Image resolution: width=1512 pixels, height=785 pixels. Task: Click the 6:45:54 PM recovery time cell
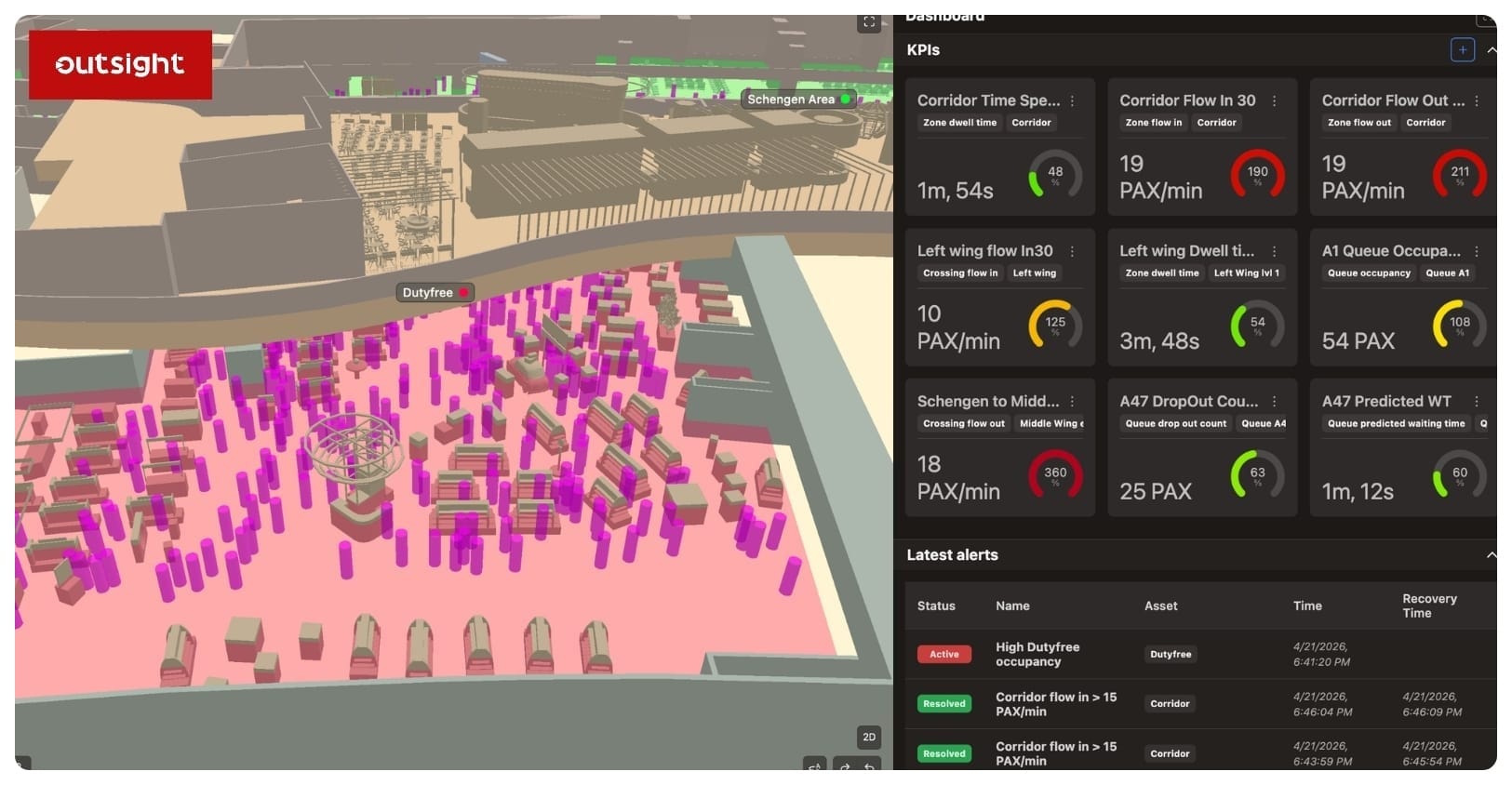tap(1432, 754)
